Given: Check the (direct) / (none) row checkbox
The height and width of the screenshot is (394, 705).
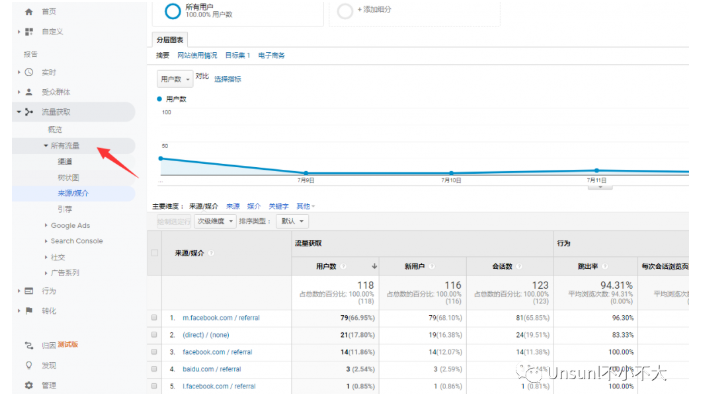Looking at the screenshot, I should [154, 335].
